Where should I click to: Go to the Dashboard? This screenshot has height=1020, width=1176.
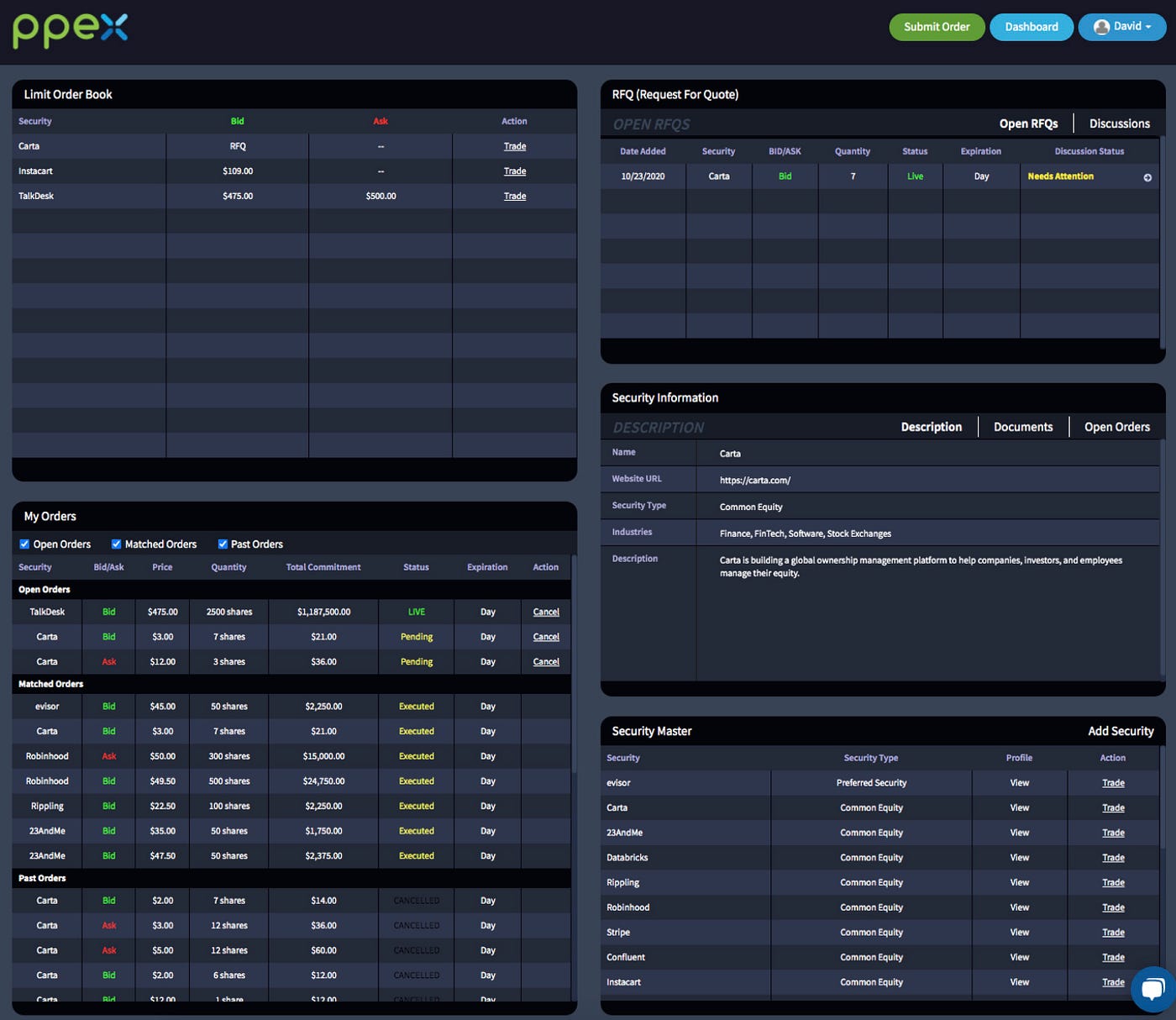coord(1032,27)
